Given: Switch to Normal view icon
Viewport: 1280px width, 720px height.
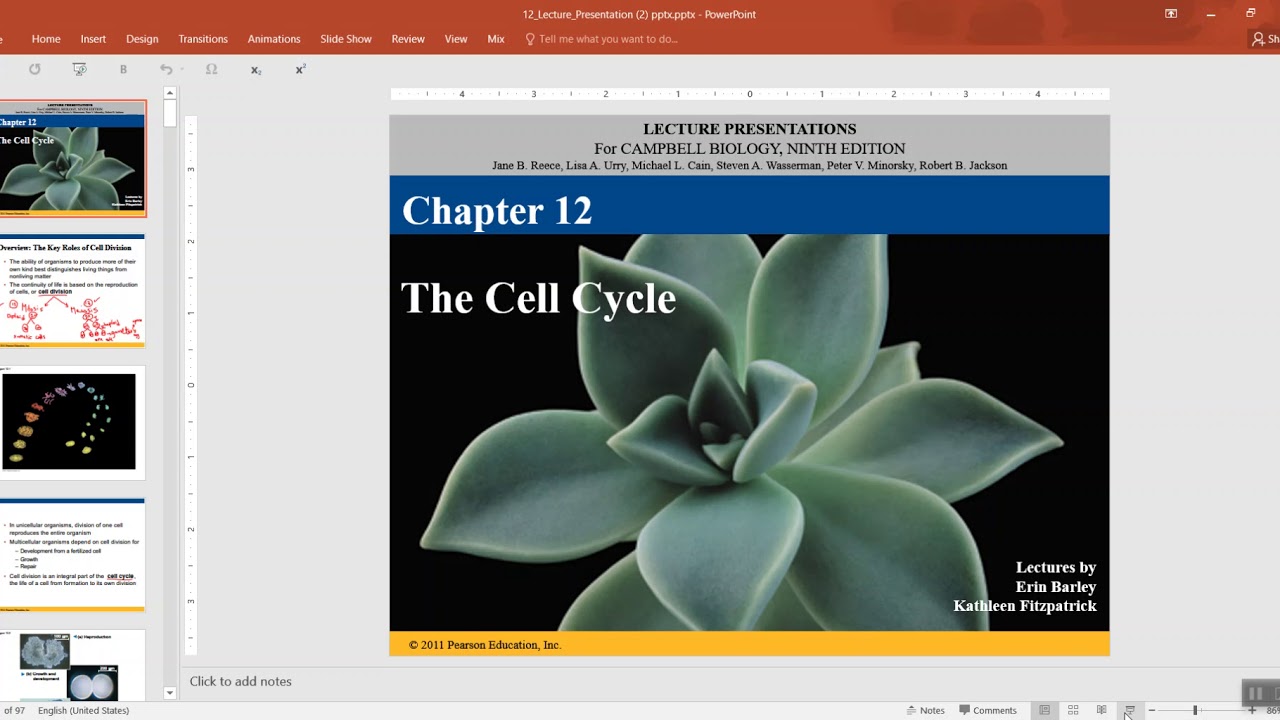Looking at the screenshot, I should [x=1044, y=710].
